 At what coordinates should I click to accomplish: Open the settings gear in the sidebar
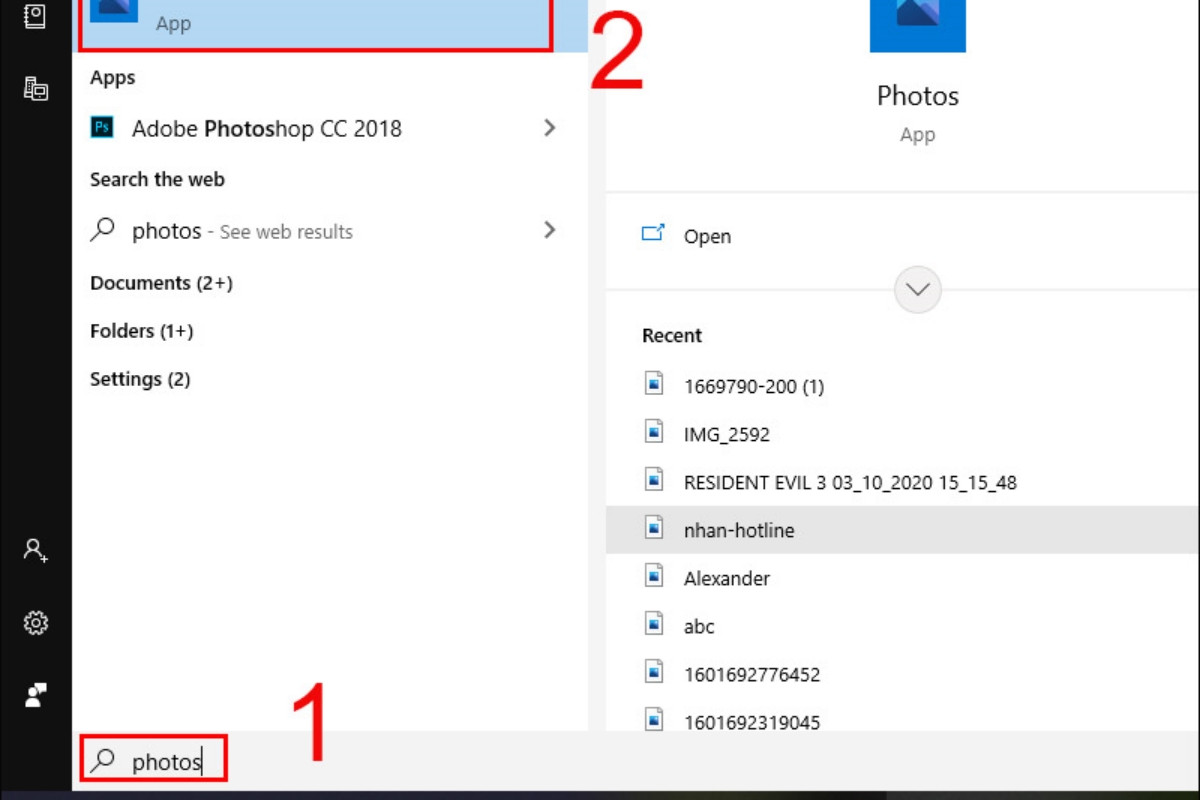pos(36,623)
